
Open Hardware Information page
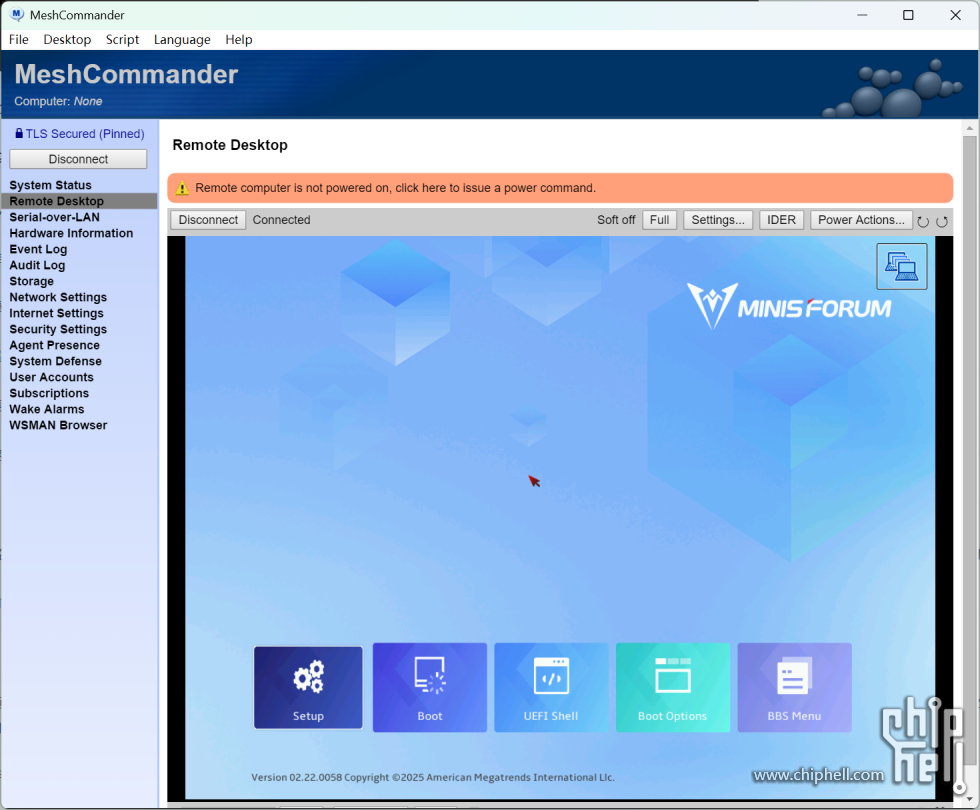tap(71, 233)
